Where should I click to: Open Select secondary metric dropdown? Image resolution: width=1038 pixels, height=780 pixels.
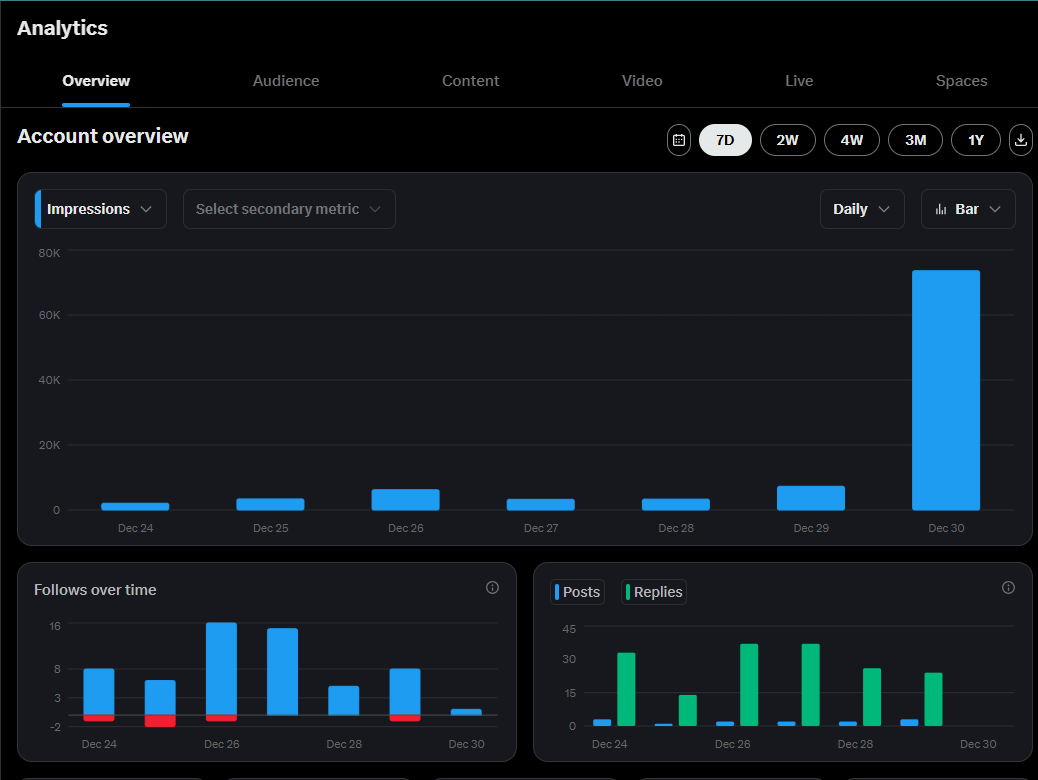click(289, 209)
